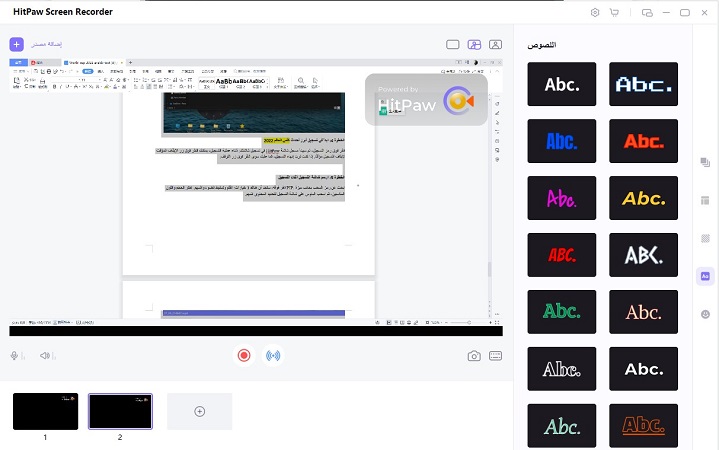Open the settings gear in title bar
The width and height of the screenshot is (719, 450).
click(x=595, y=12)
